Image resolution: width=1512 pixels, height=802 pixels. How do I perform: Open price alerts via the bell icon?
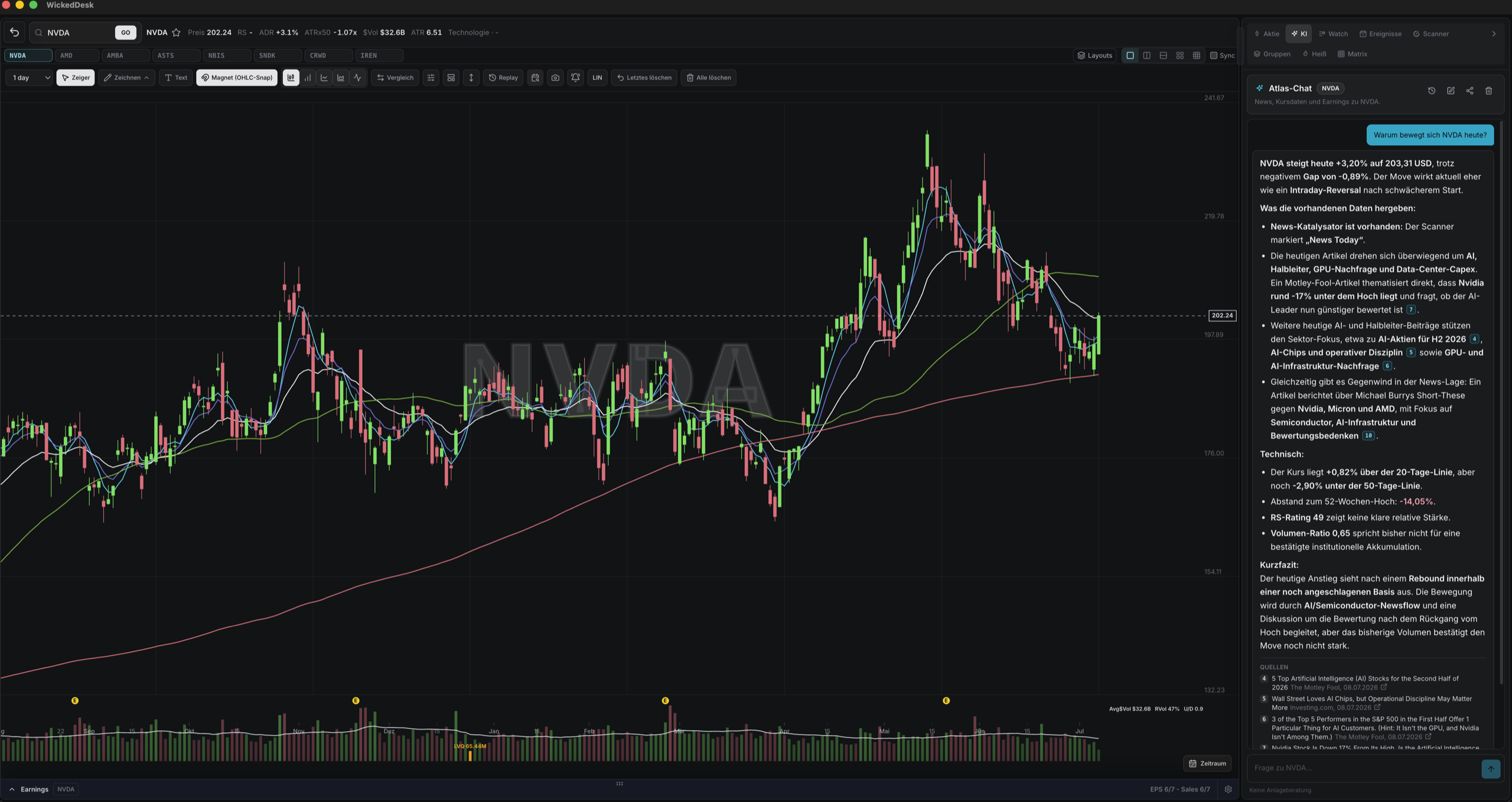(575, 77)
